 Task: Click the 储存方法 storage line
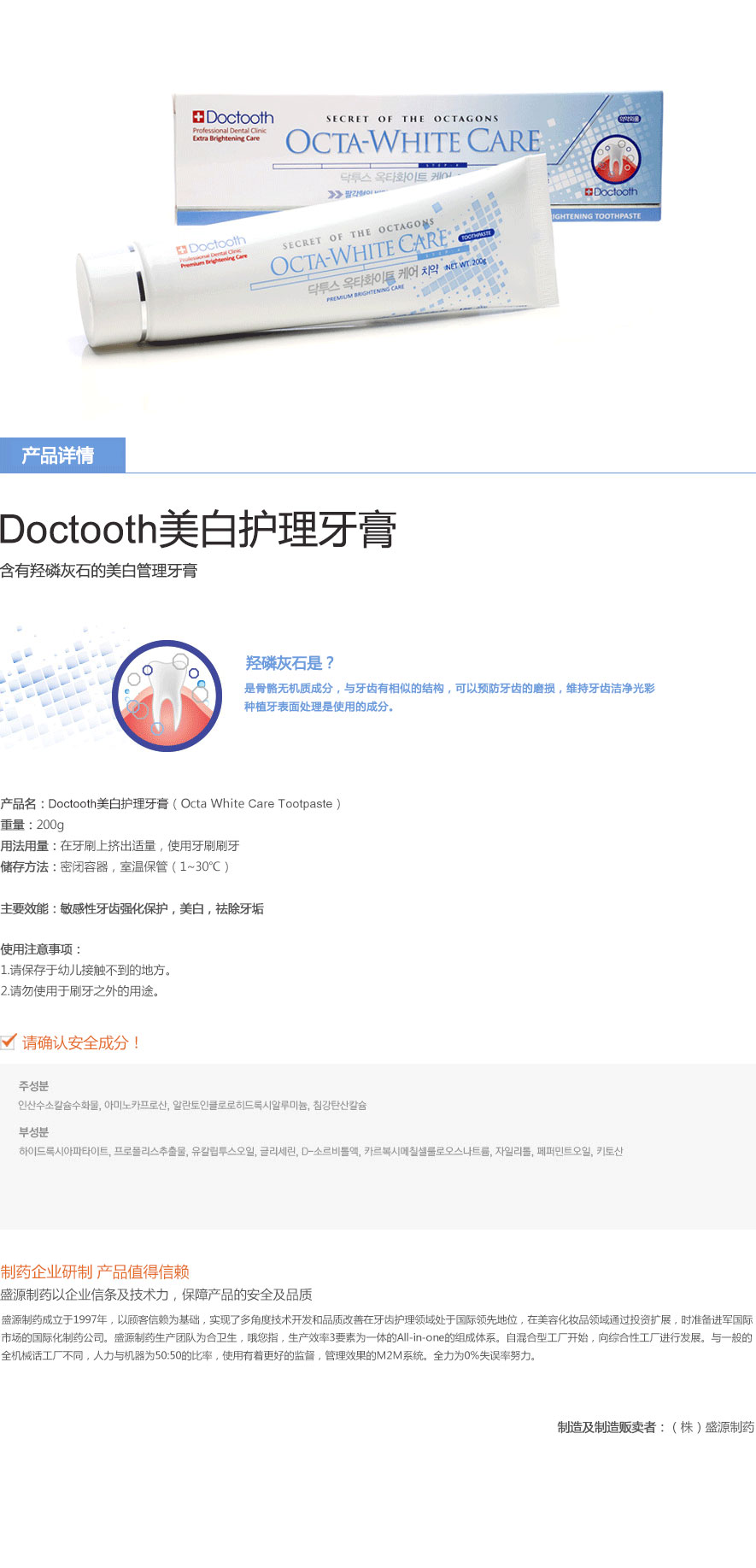tap(115, 866)
